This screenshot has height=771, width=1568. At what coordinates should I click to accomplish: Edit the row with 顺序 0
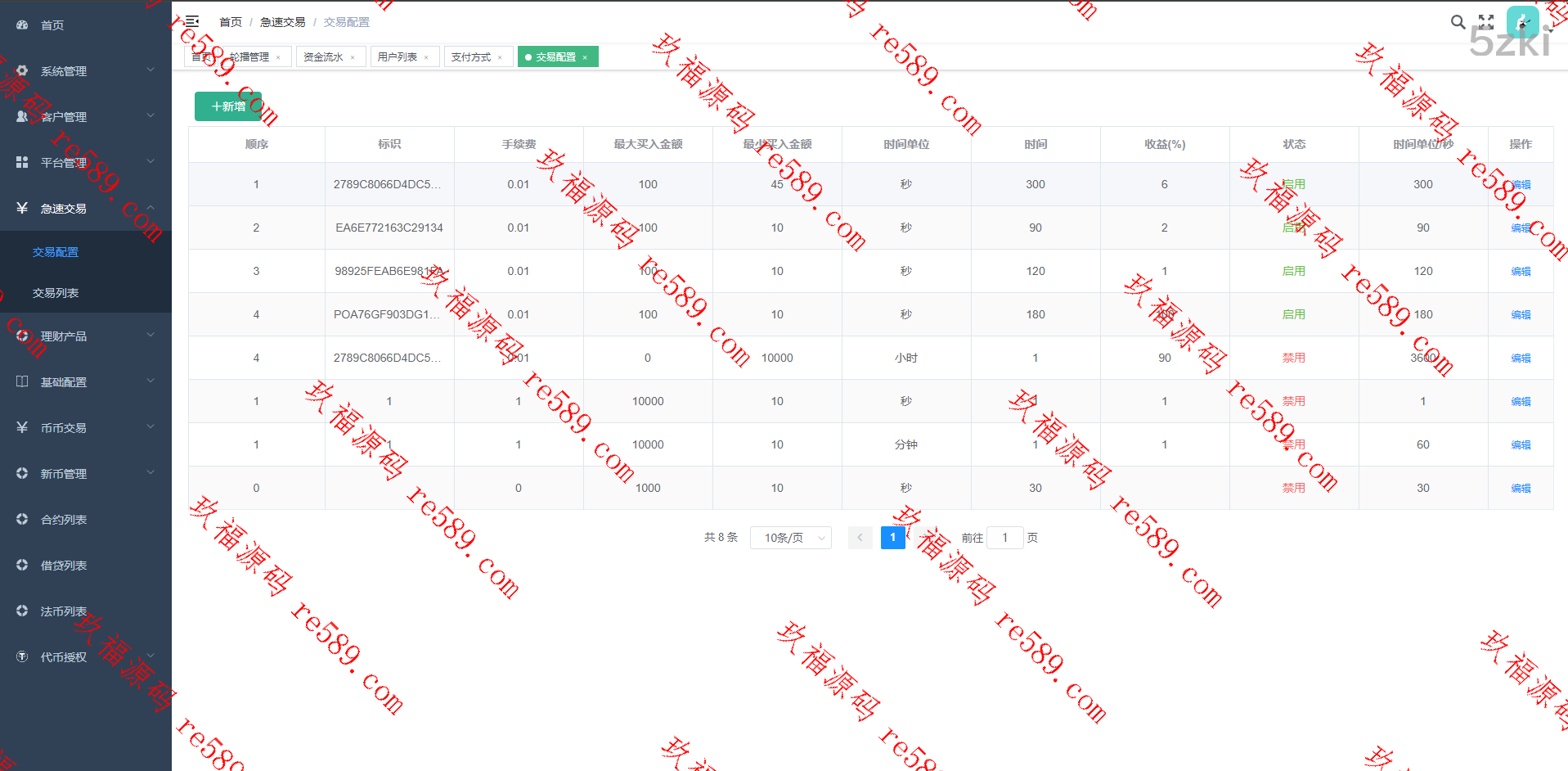coord(1521,488)
